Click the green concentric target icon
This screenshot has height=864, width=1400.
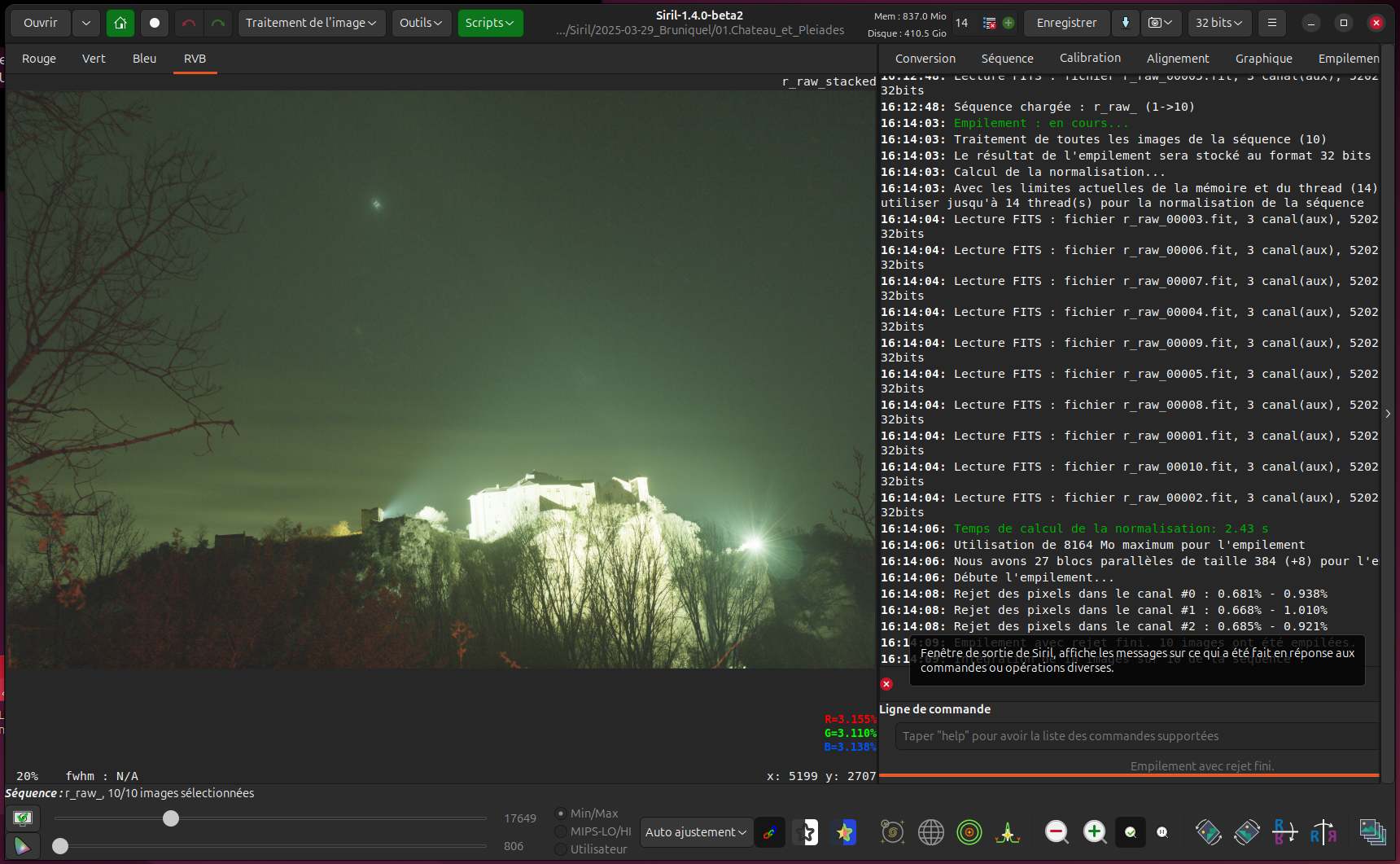click(969, 831)
